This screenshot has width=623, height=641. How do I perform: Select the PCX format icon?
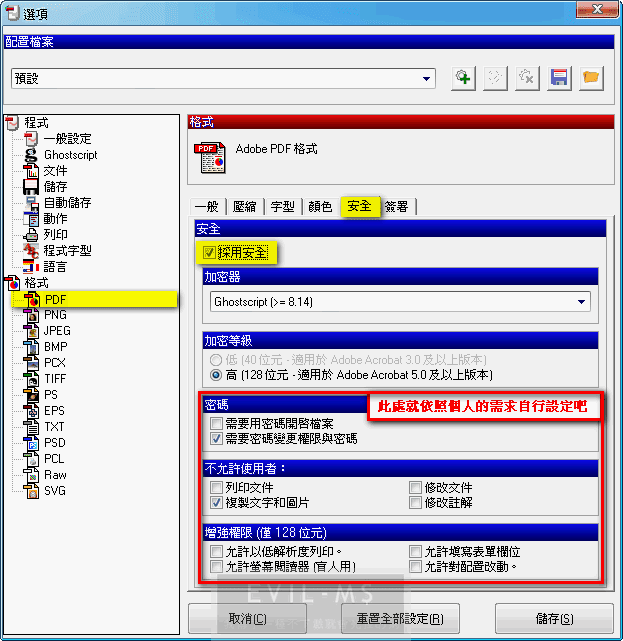[31, 363]
